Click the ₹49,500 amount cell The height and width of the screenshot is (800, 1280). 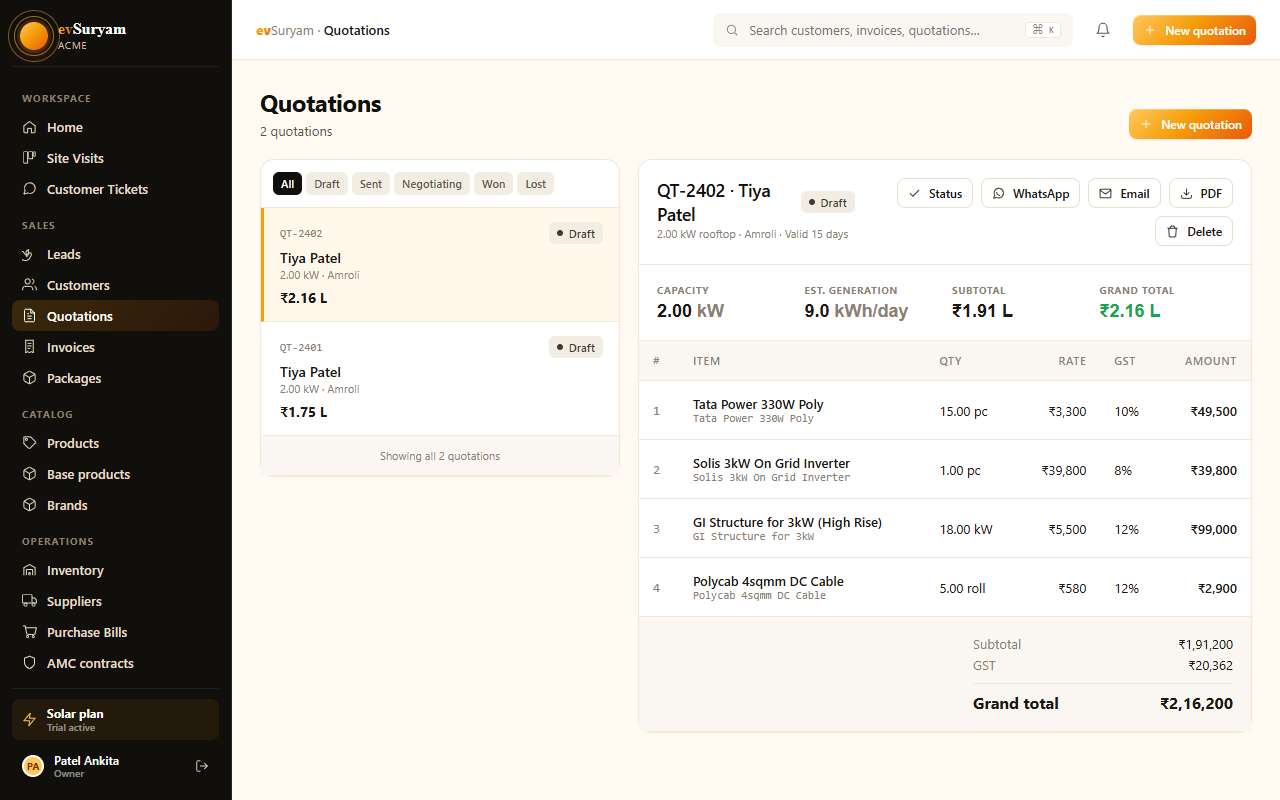(1213, 411)
